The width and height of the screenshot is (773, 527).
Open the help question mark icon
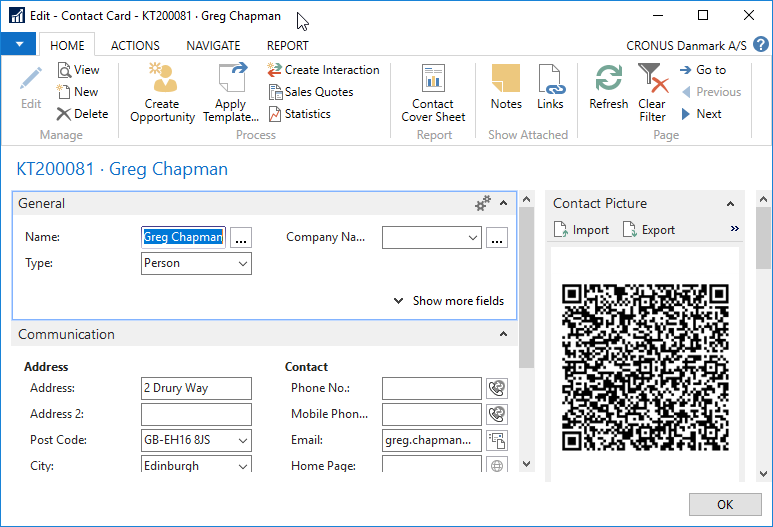[x=761, y=44]
